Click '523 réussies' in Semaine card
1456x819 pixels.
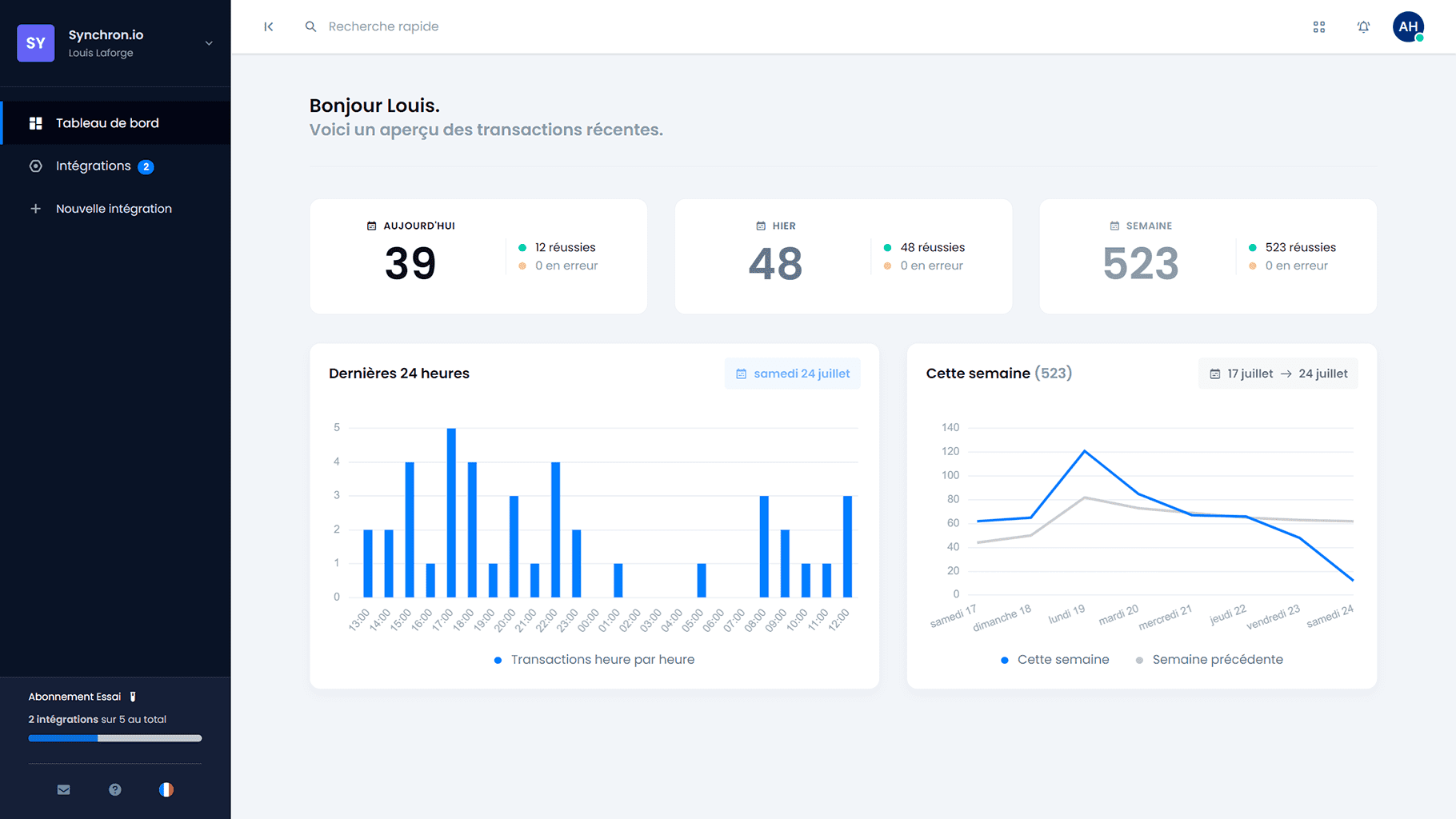[1301, 248]
